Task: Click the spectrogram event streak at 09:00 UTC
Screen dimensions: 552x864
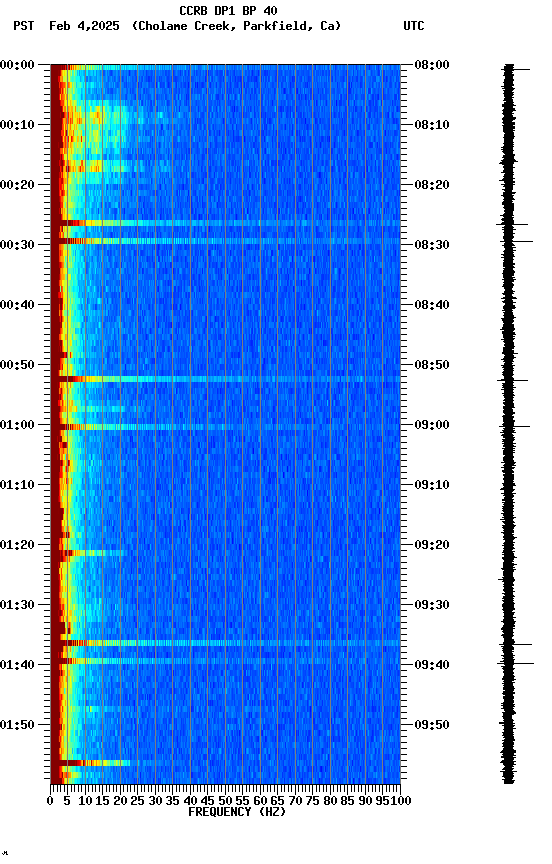Action: tap(225, 427)
